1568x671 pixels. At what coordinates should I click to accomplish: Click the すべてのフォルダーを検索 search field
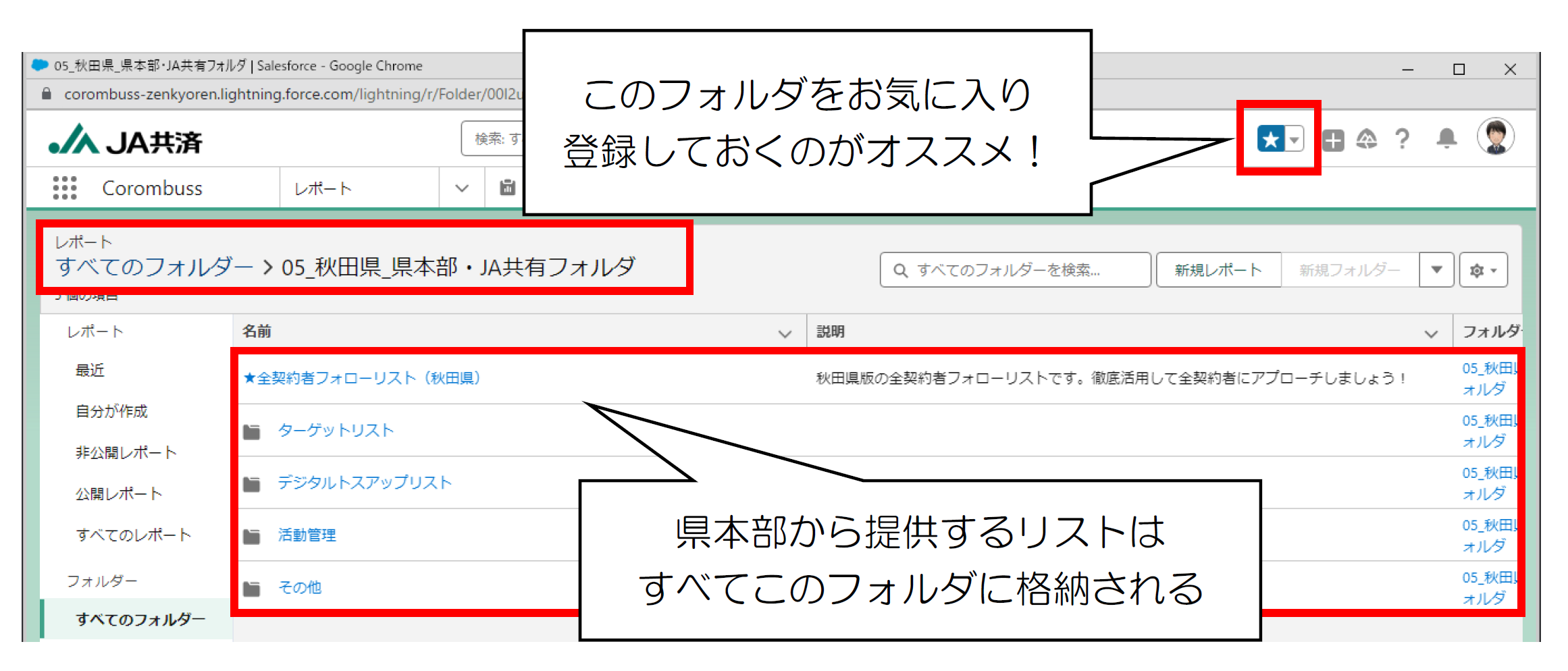1014,270
